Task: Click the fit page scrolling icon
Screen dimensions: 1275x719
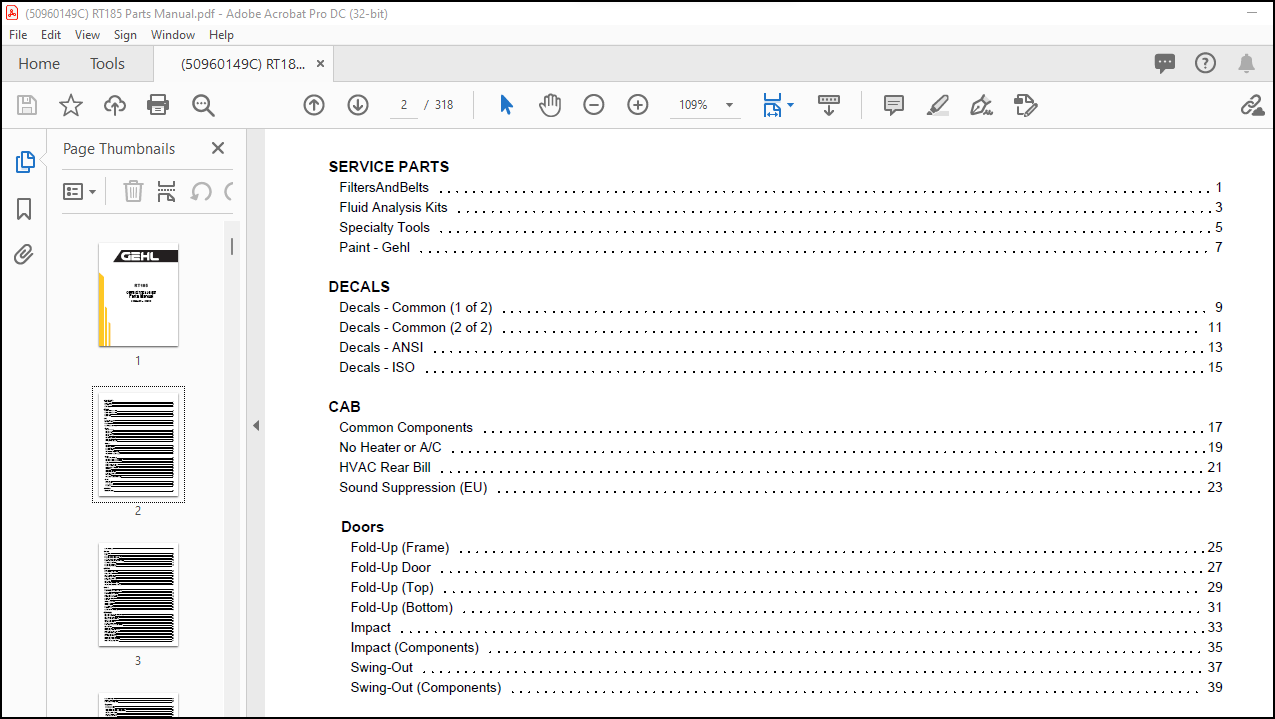Action: 772,105
